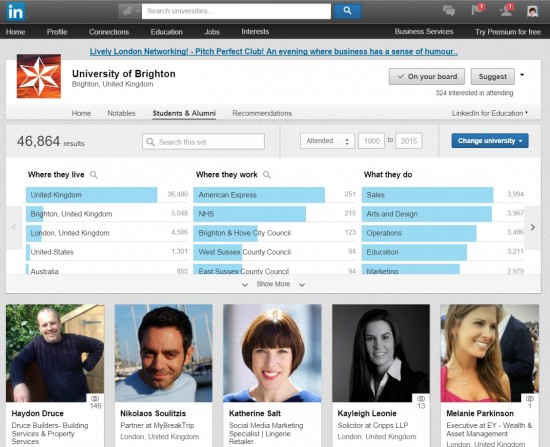Open the Attended dropdown
This screenshot has width=550, height=447.
327,141
